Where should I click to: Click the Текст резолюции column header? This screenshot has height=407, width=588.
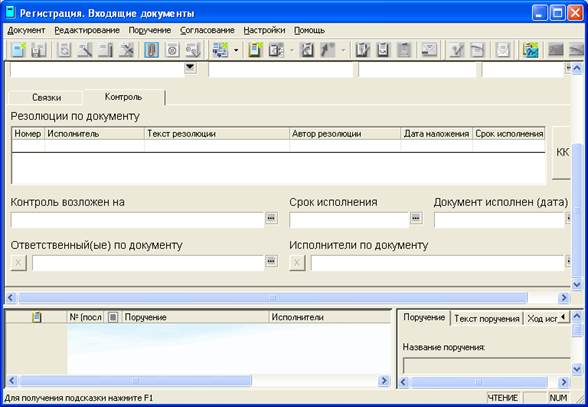pos(217,134)
